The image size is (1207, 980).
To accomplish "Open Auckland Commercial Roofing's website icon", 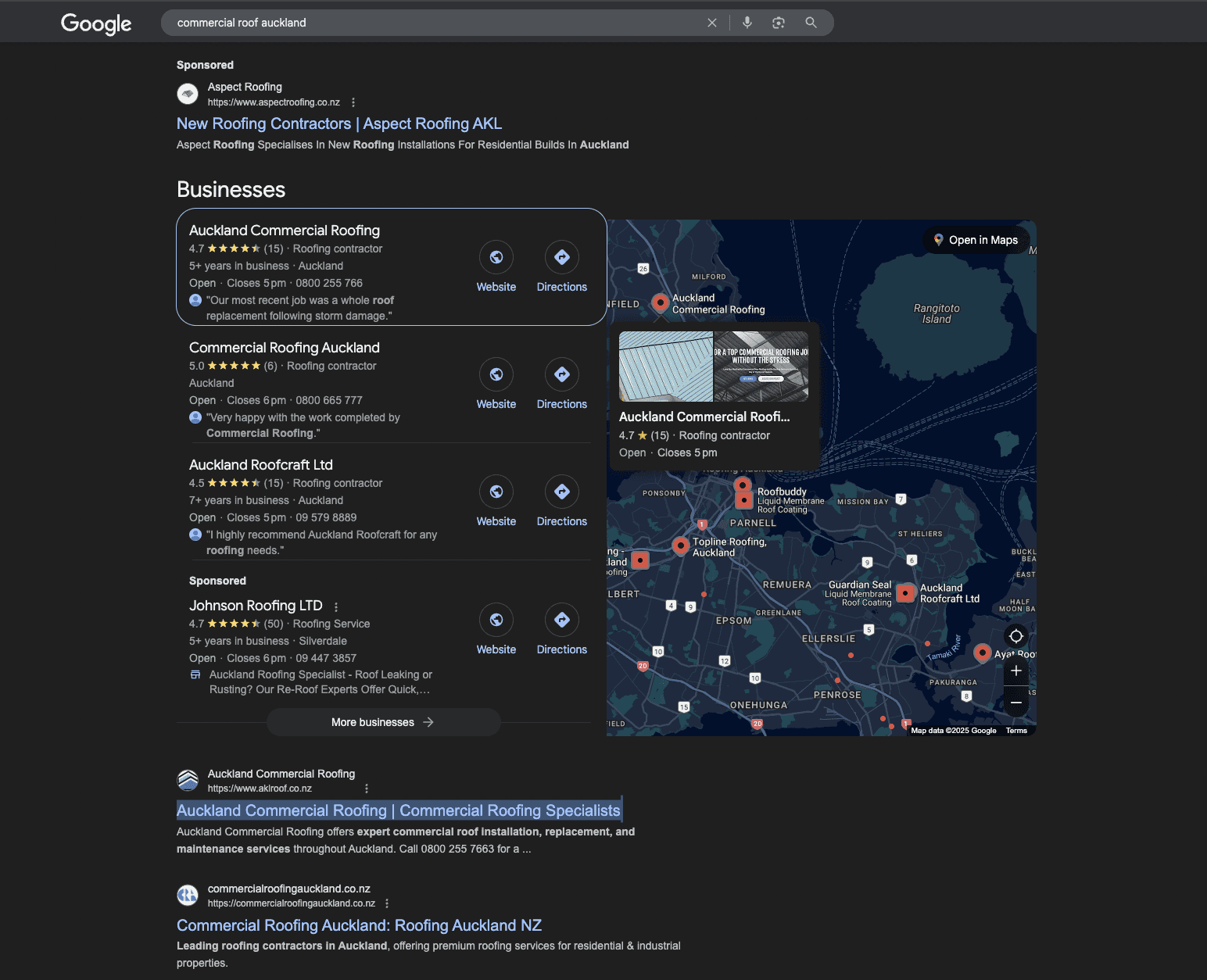I will pos(496,257).
